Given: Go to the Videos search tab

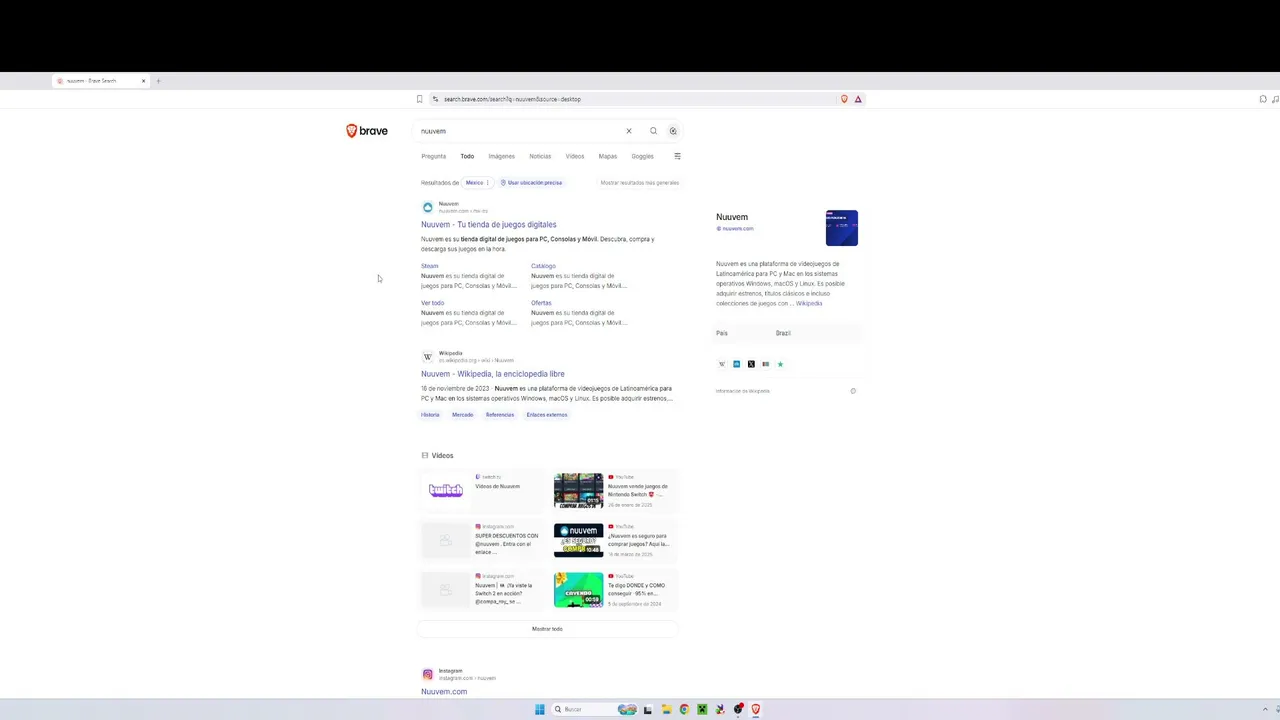Looking at the screenshot, I should coord(575,156).
